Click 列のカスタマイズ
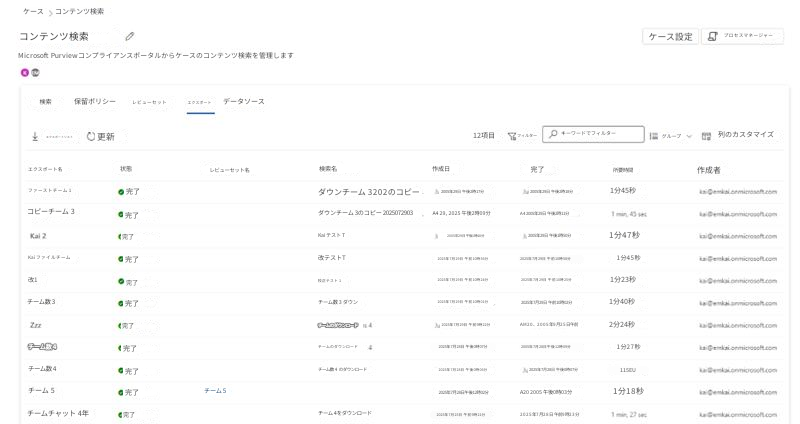Image resolution: width=800 pixels, height=424 pixels. pos(738,135)
